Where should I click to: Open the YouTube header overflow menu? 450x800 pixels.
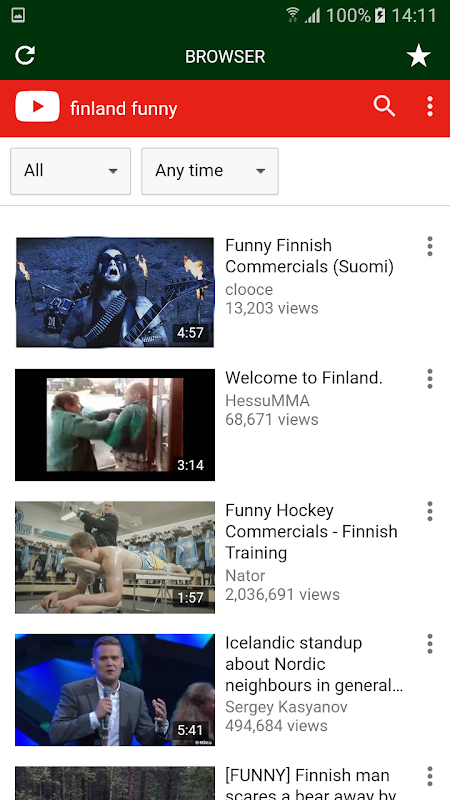coord(430,107)
